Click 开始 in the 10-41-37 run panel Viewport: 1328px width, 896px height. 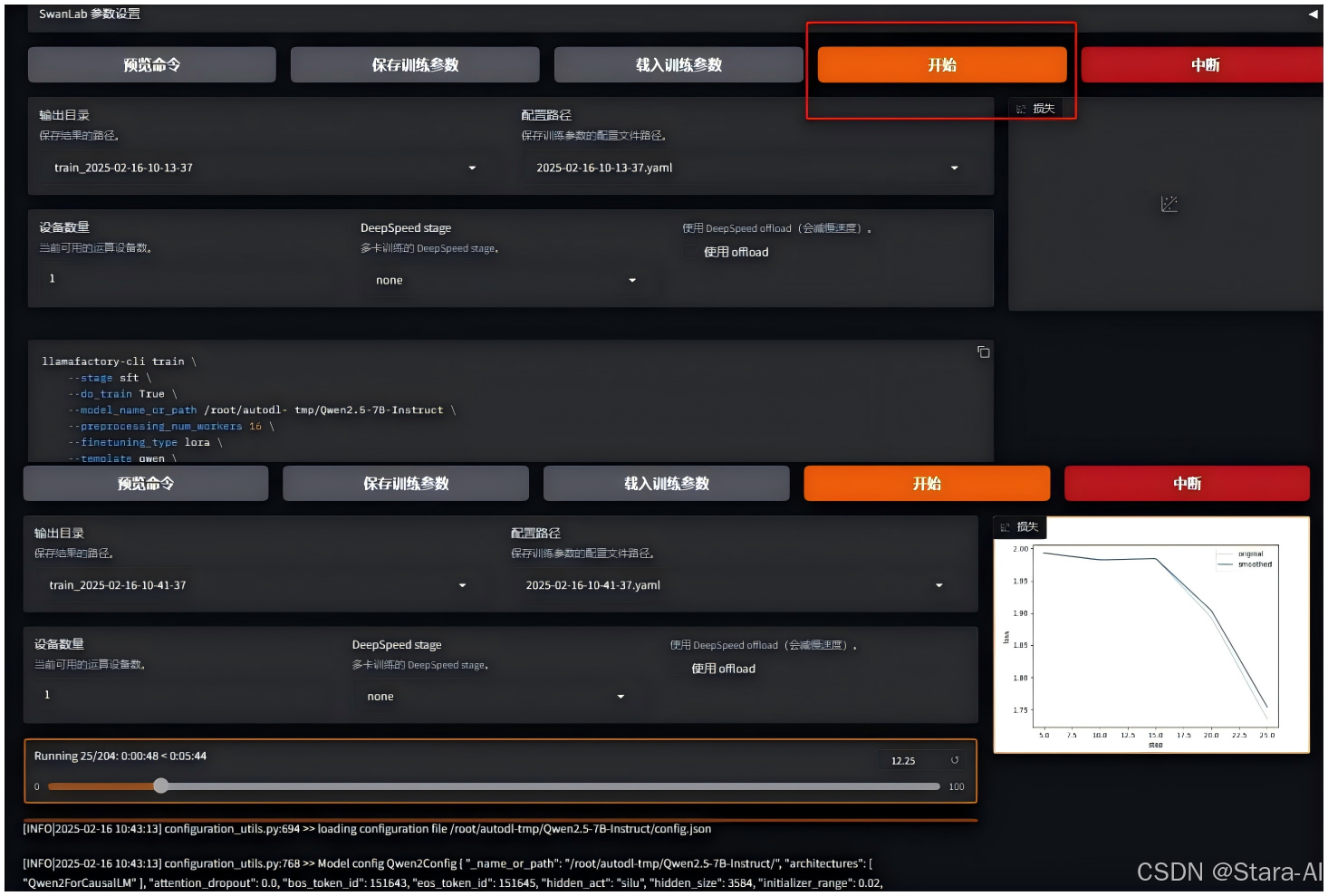(x=927, y=484)
